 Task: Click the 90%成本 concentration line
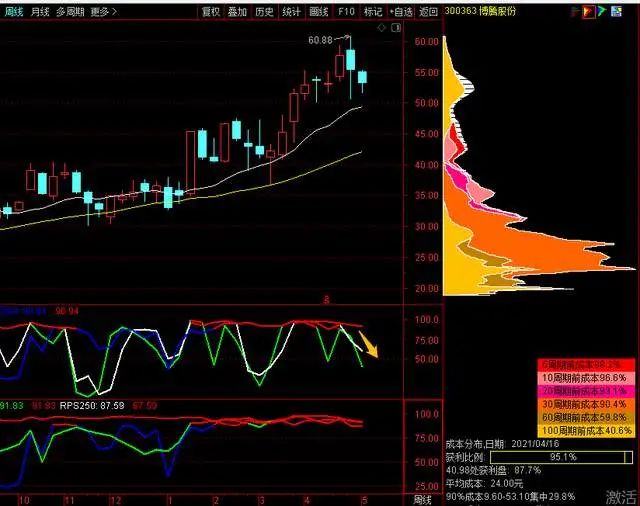[x=510, y=497]
